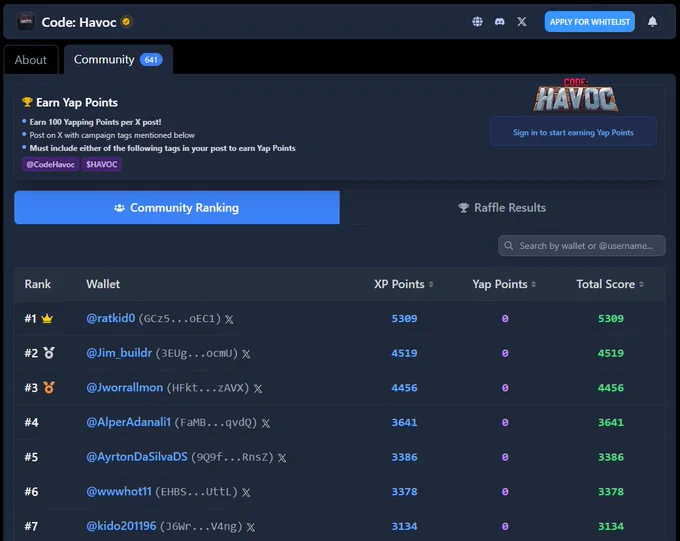Image resolution: width=680 pixels, height=541 pixels.
Task: Click the @CodeHavoc tag
Action: (x=50, y=164)
